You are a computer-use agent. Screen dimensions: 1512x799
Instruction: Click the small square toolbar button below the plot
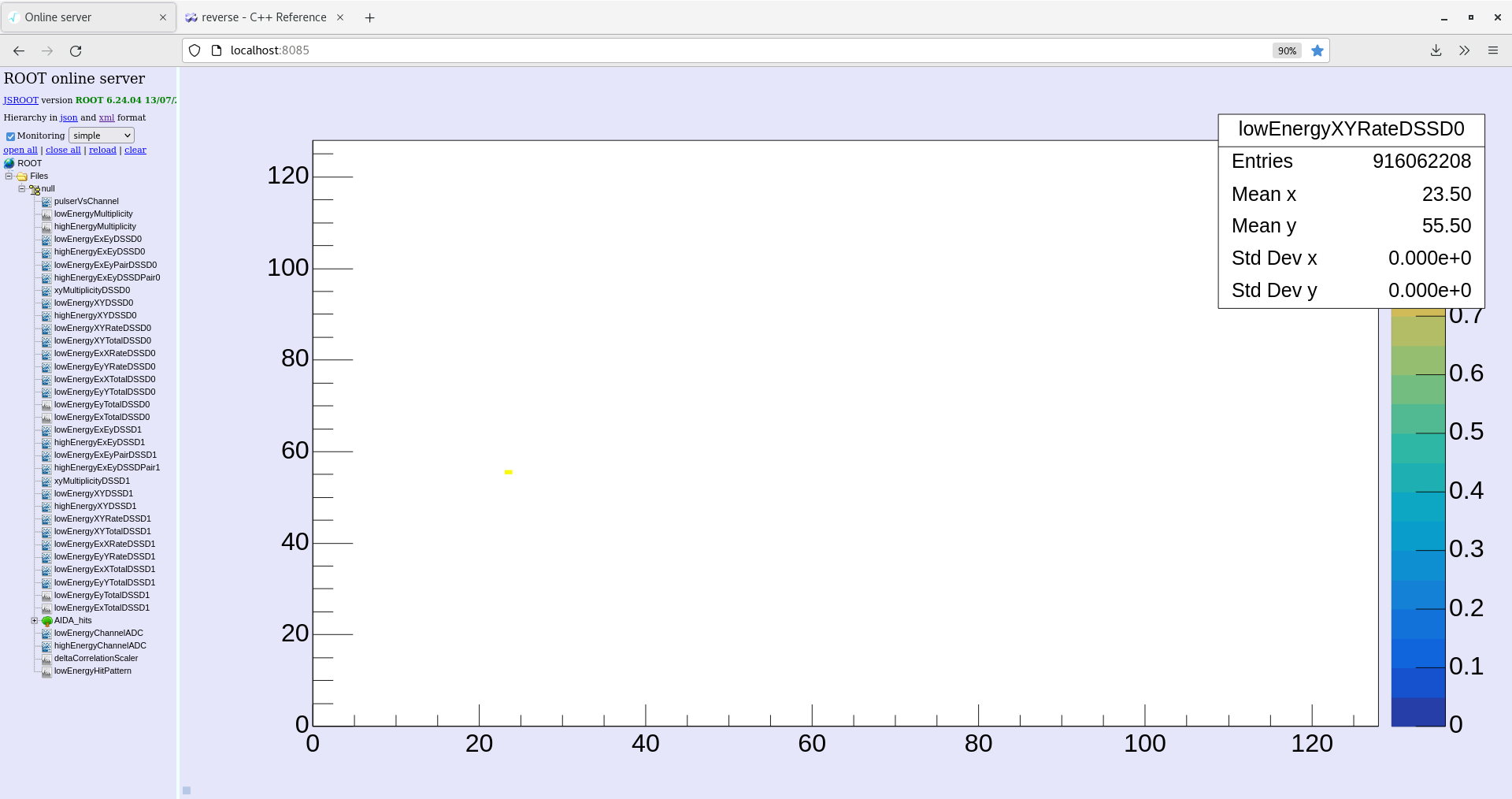187,790
